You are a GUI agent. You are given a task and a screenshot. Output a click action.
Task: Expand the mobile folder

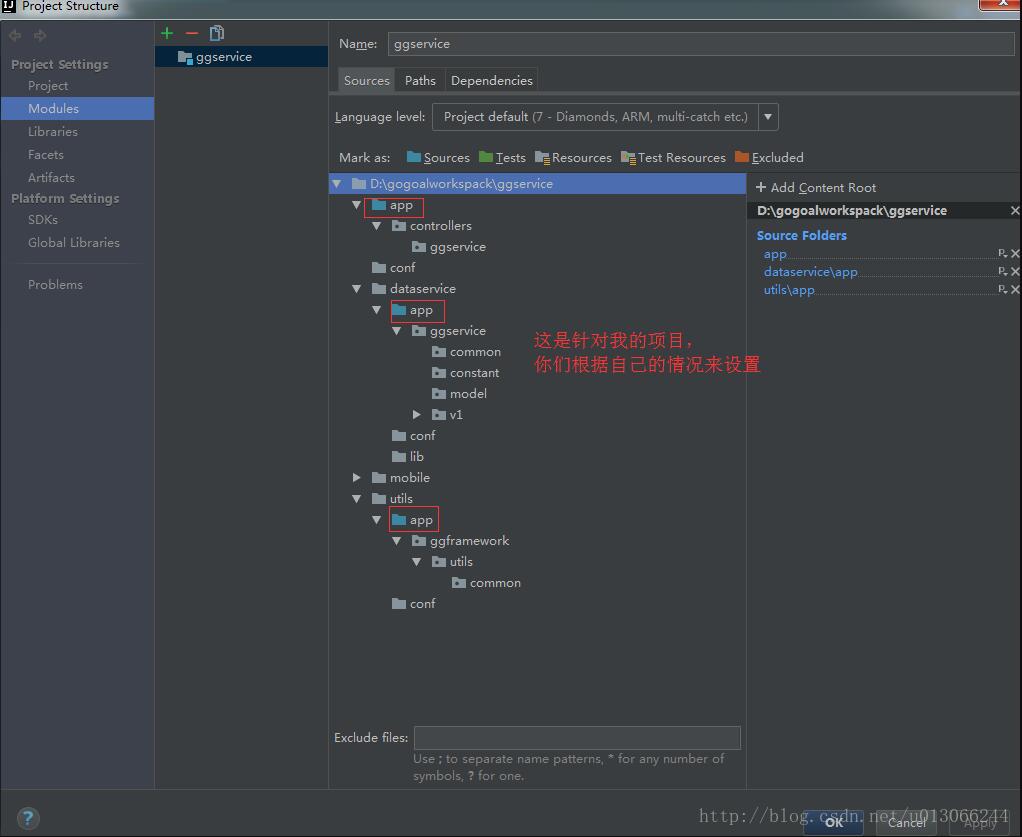coord(357,478)
